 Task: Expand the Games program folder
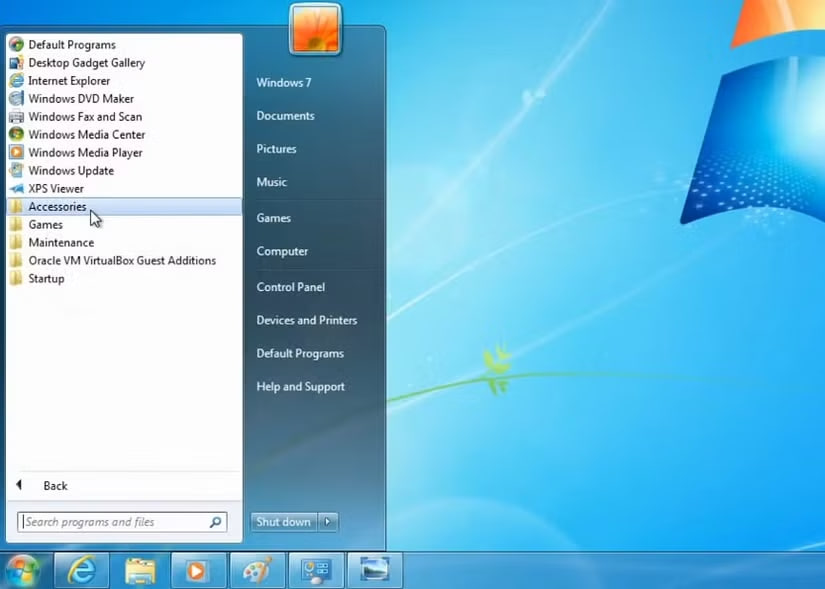(x=124, y=224)
